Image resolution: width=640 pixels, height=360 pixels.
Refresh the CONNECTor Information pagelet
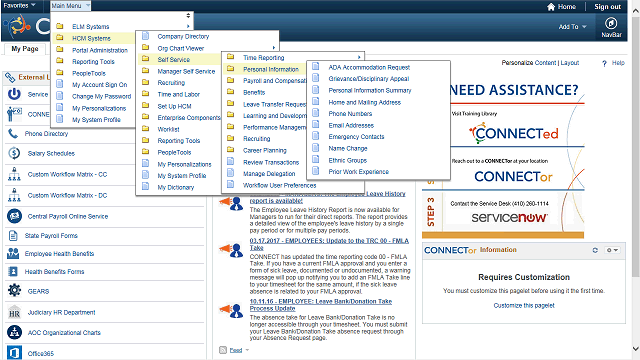tap(595, 250)
